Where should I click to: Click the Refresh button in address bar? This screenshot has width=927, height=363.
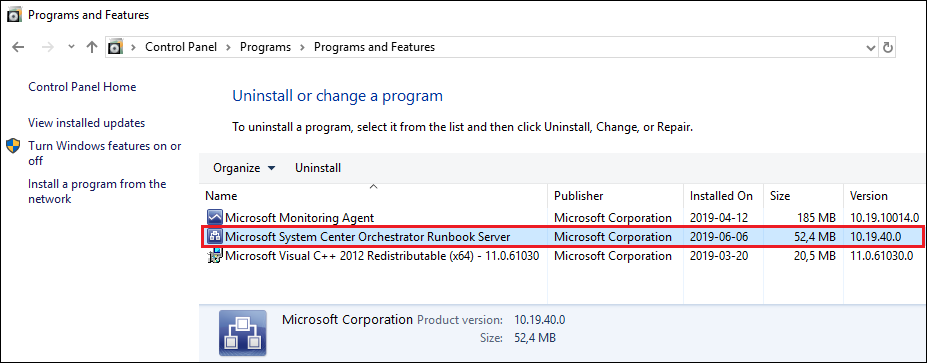887,47
